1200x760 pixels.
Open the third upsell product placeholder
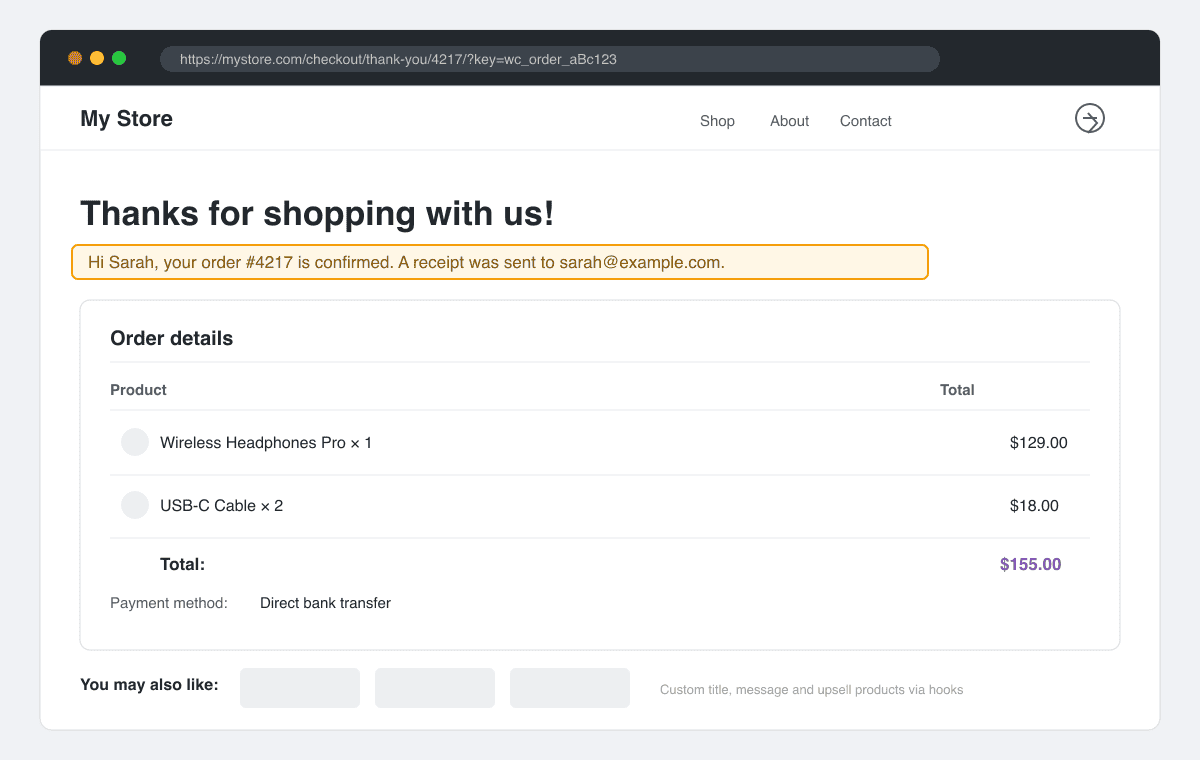pos(570,688)
